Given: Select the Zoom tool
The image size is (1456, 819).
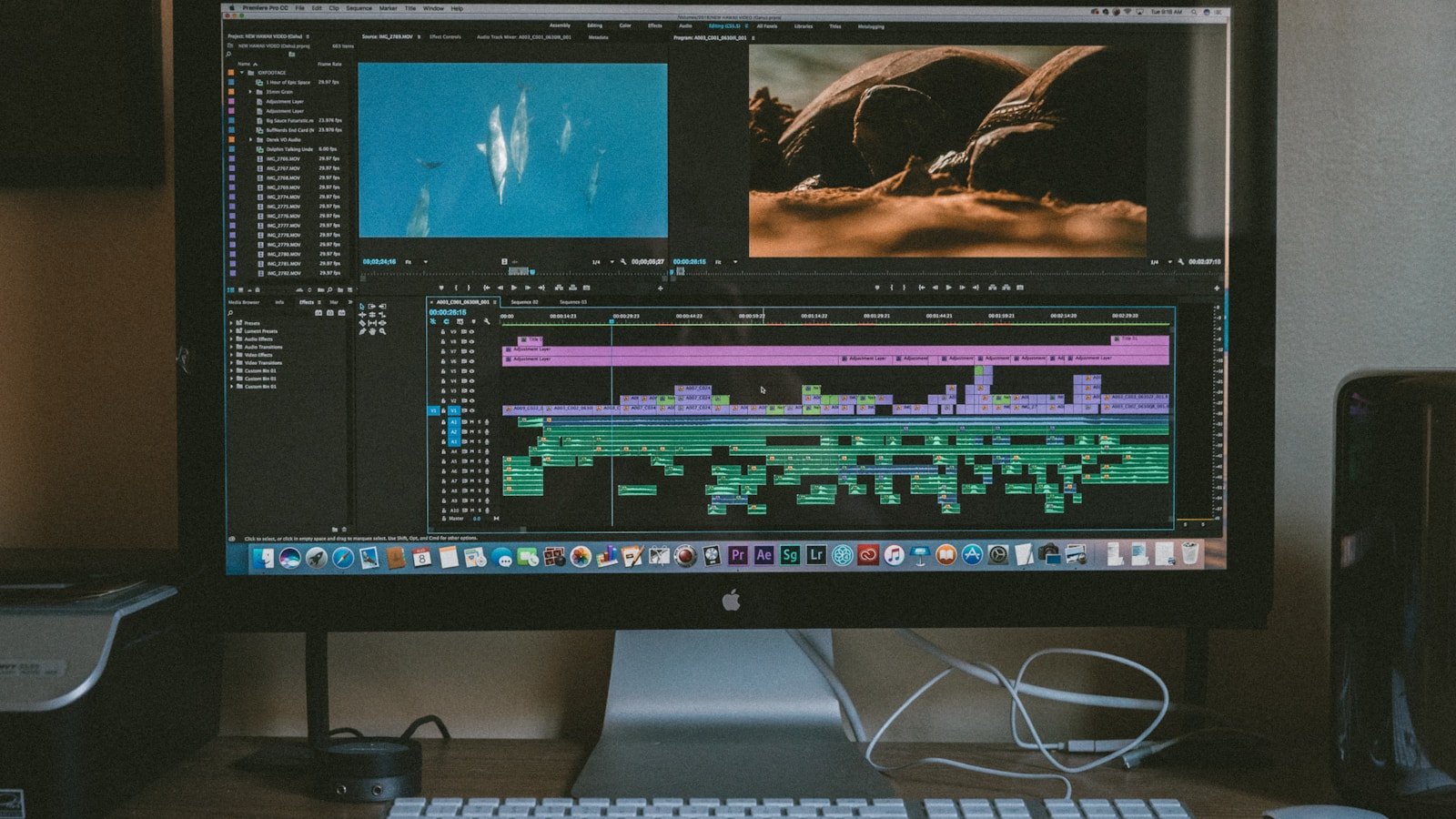Looking at the screenshot, I should (382, 331).
